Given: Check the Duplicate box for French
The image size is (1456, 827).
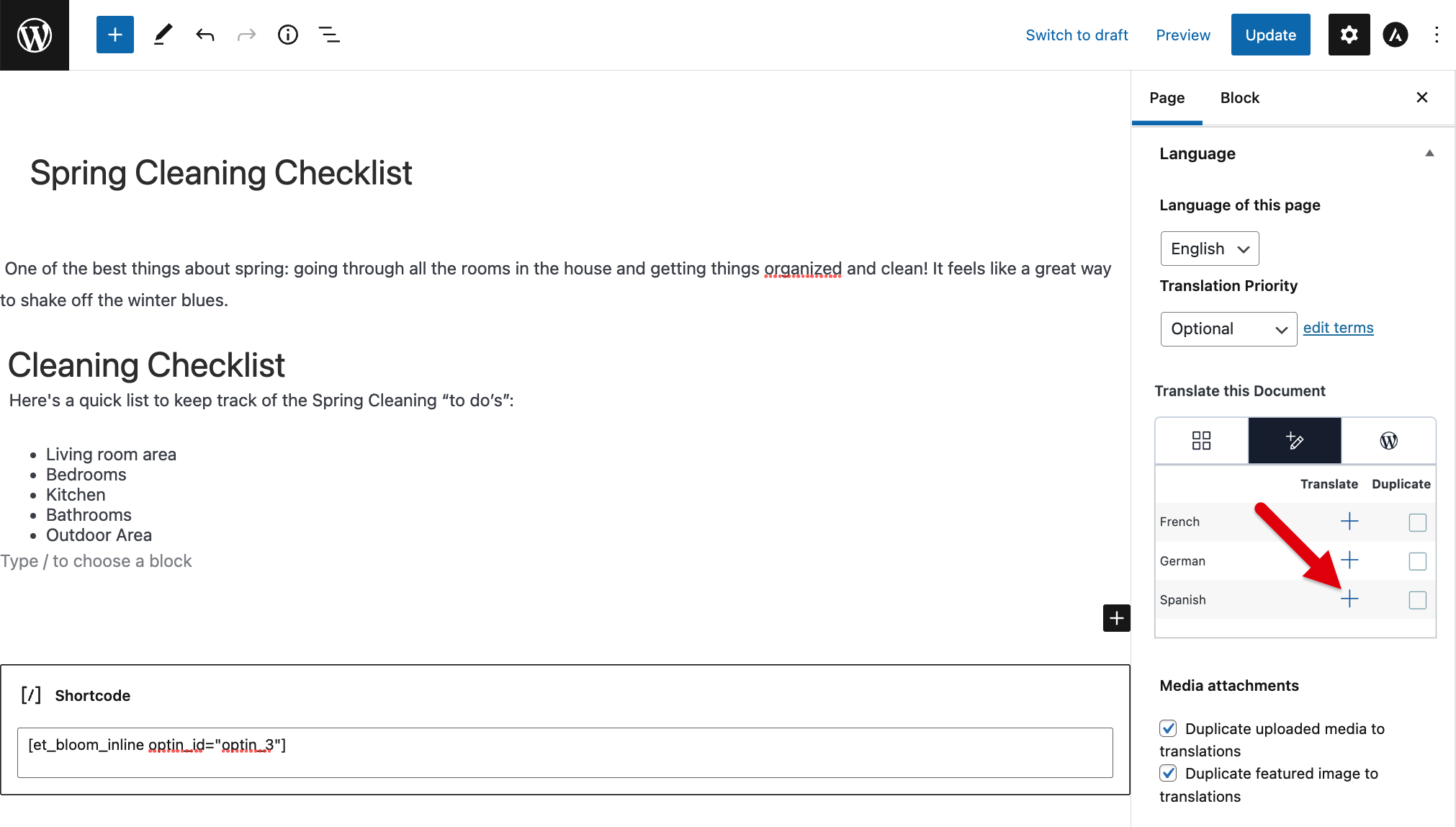Looking at the screenshot, I should click(x=1417, y=522).
